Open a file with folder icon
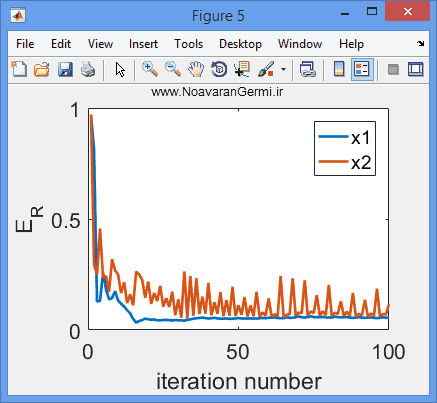437x403 pixels. [x=42, y=69]
